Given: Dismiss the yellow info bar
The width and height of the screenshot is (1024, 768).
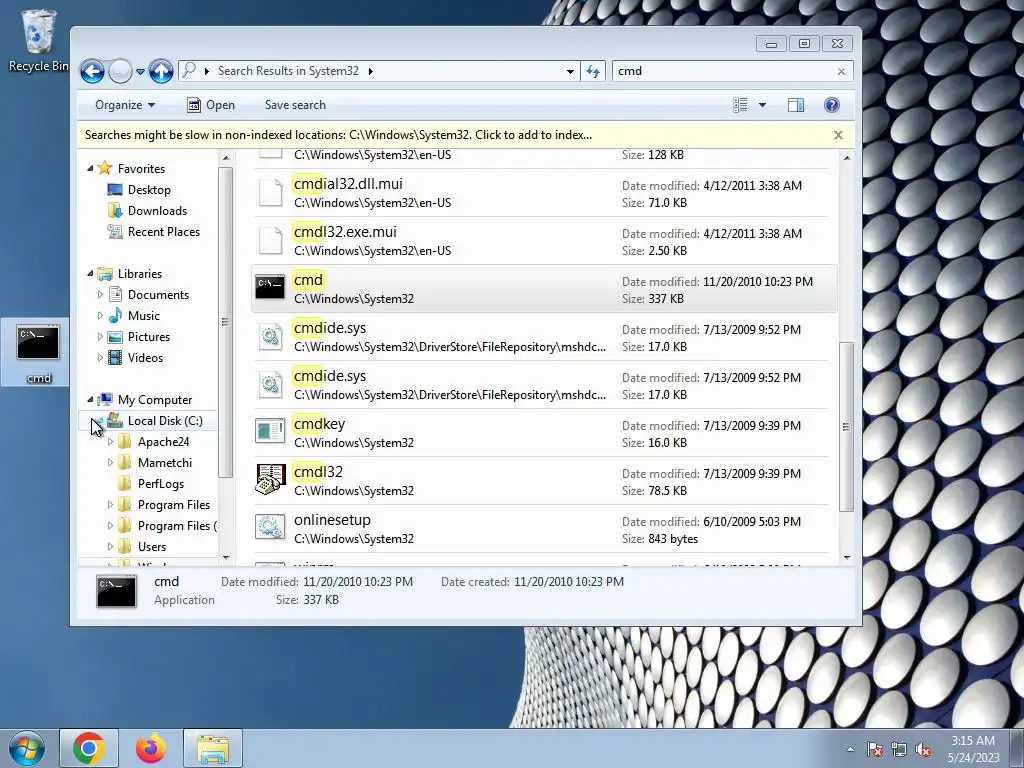Looking at the screenshot, I should pos(839,135).
